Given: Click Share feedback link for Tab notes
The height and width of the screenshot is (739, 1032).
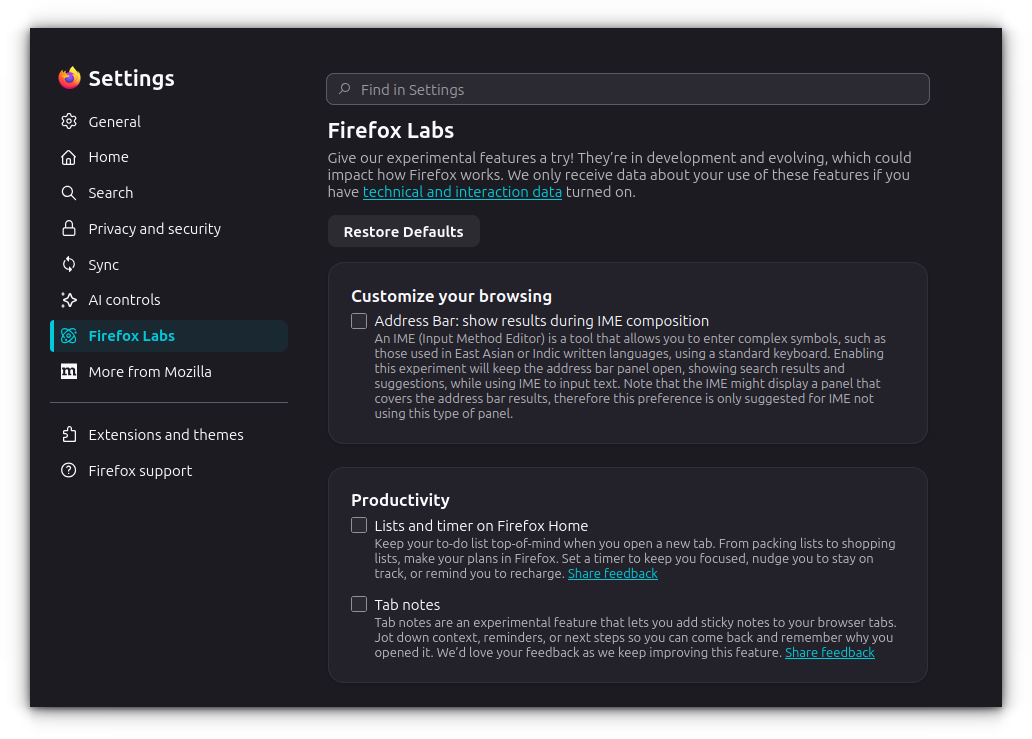Looking at the screenshot, I should coord(829,653).
